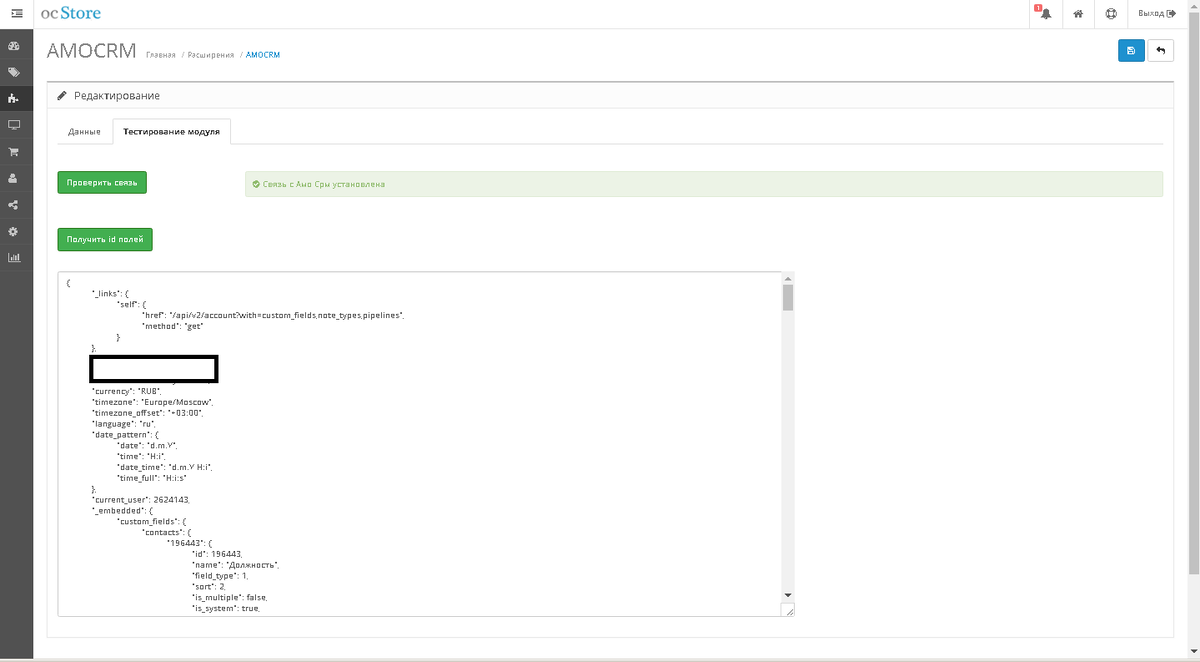
Task: Click the "timezone_offset": "+03:00" line
Action: (x=149, y=413)
